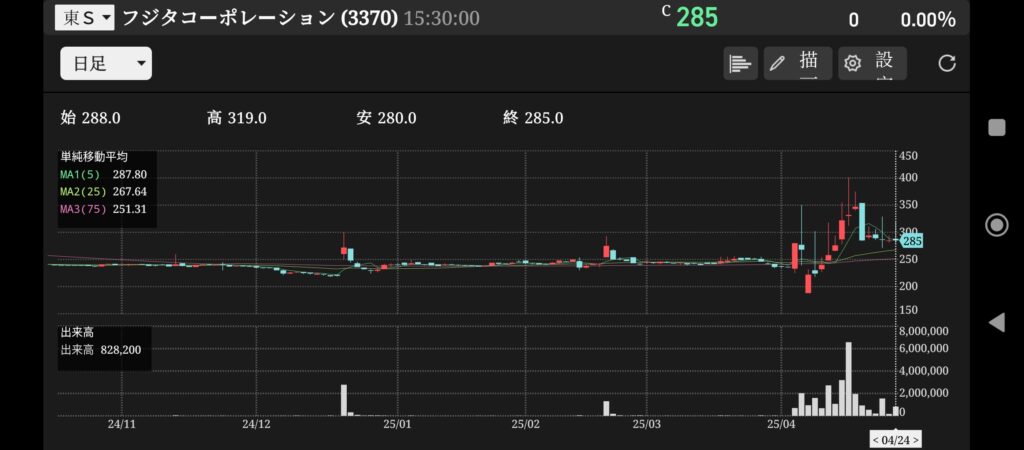Screen dimensions: 1024x450
Task: Click the 高 319.0 high value
Action: [236, 118]
